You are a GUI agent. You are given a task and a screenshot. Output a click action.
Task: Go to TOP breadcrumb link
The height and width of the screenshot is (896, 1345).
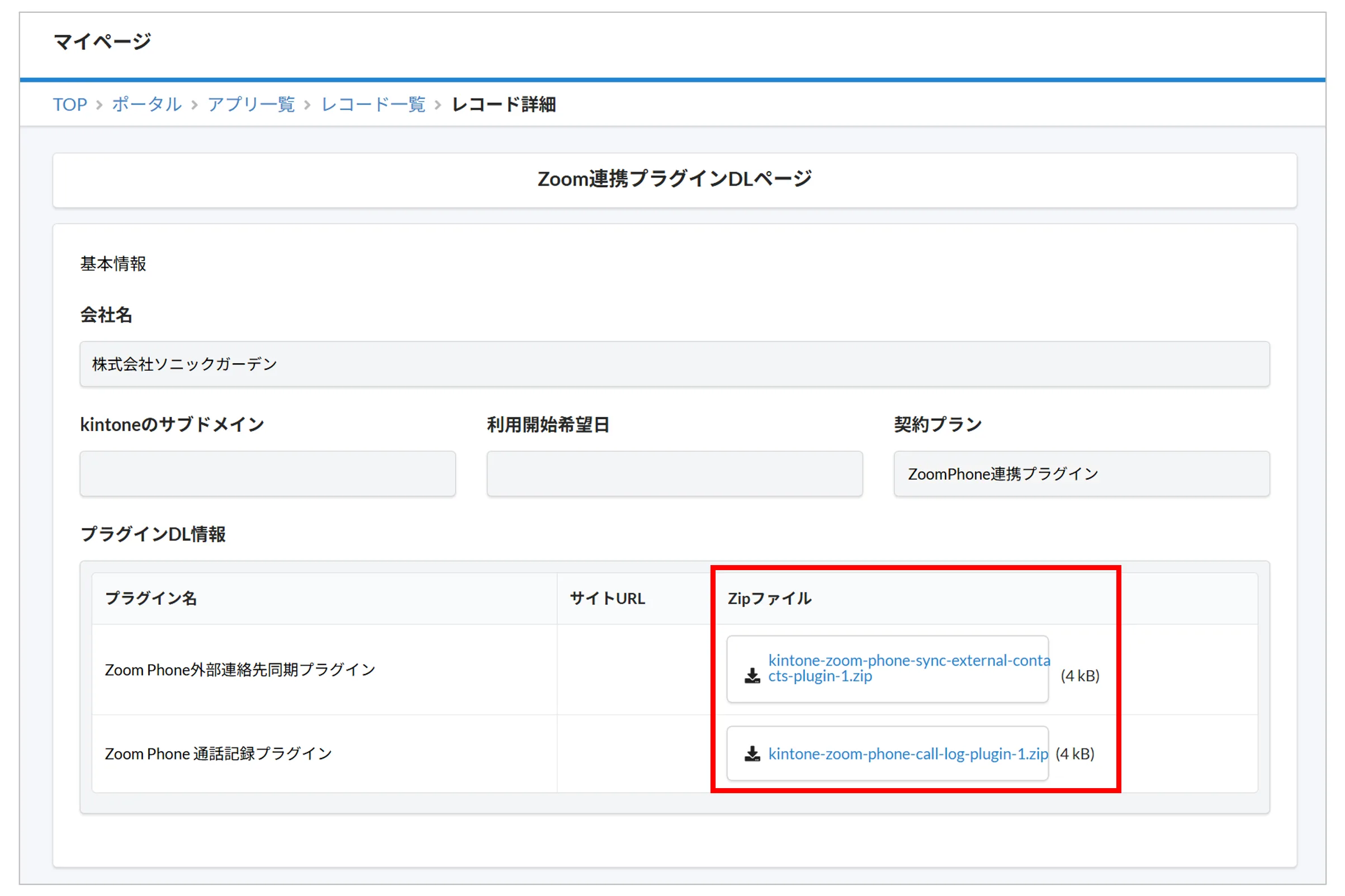click(x=70, y=105)
